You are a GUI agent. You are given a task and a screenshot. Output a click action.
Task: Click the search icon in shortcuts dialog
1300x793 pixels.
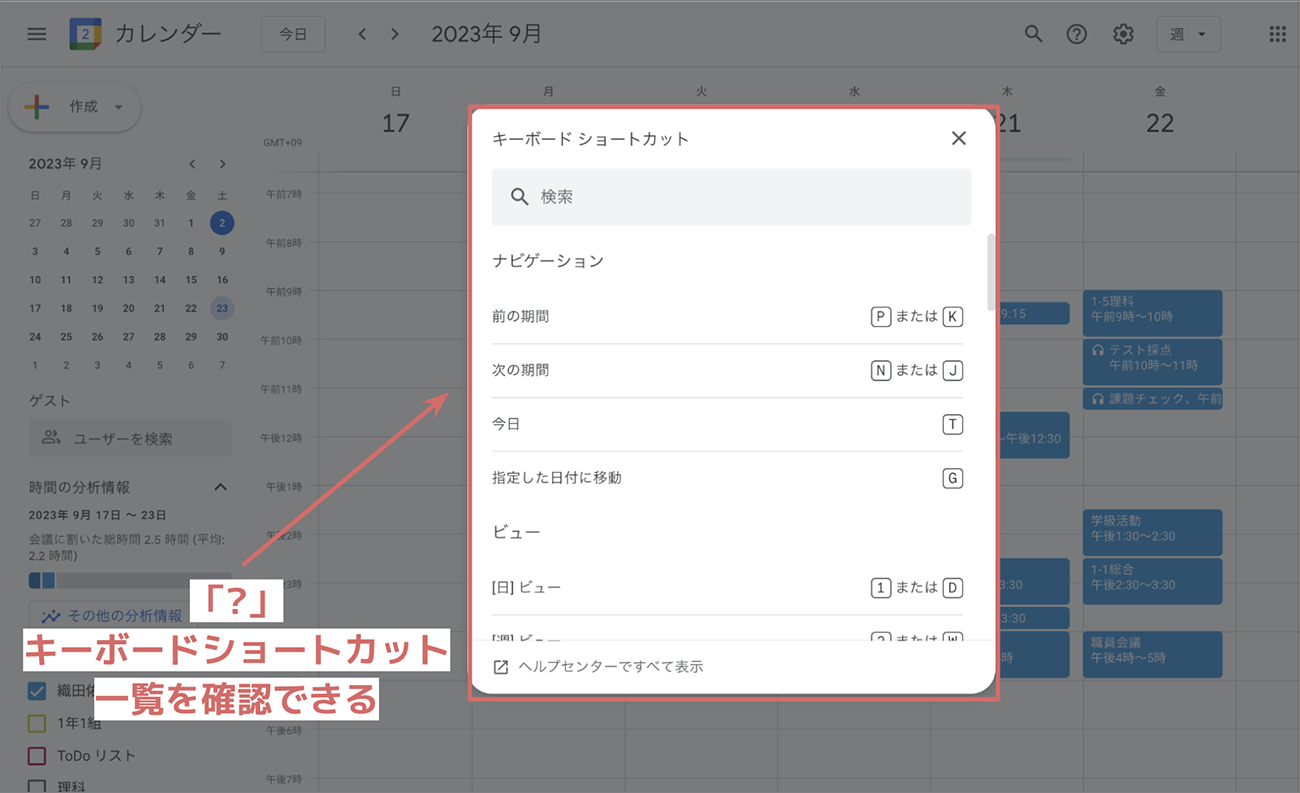coord(519,197)
